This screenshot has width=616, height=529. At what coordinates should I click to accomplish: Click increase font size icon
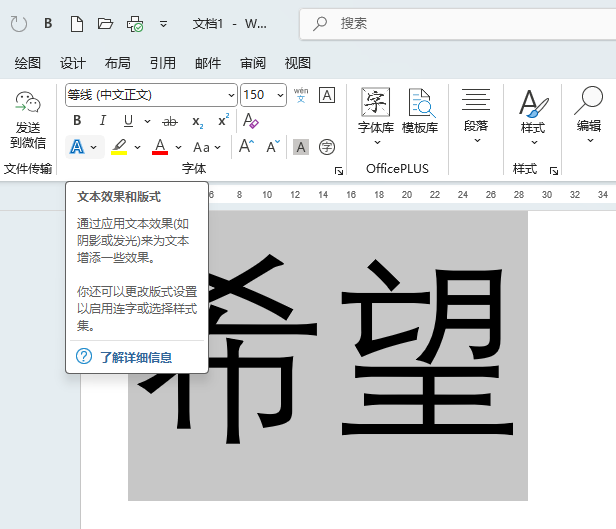pos(246,146)
